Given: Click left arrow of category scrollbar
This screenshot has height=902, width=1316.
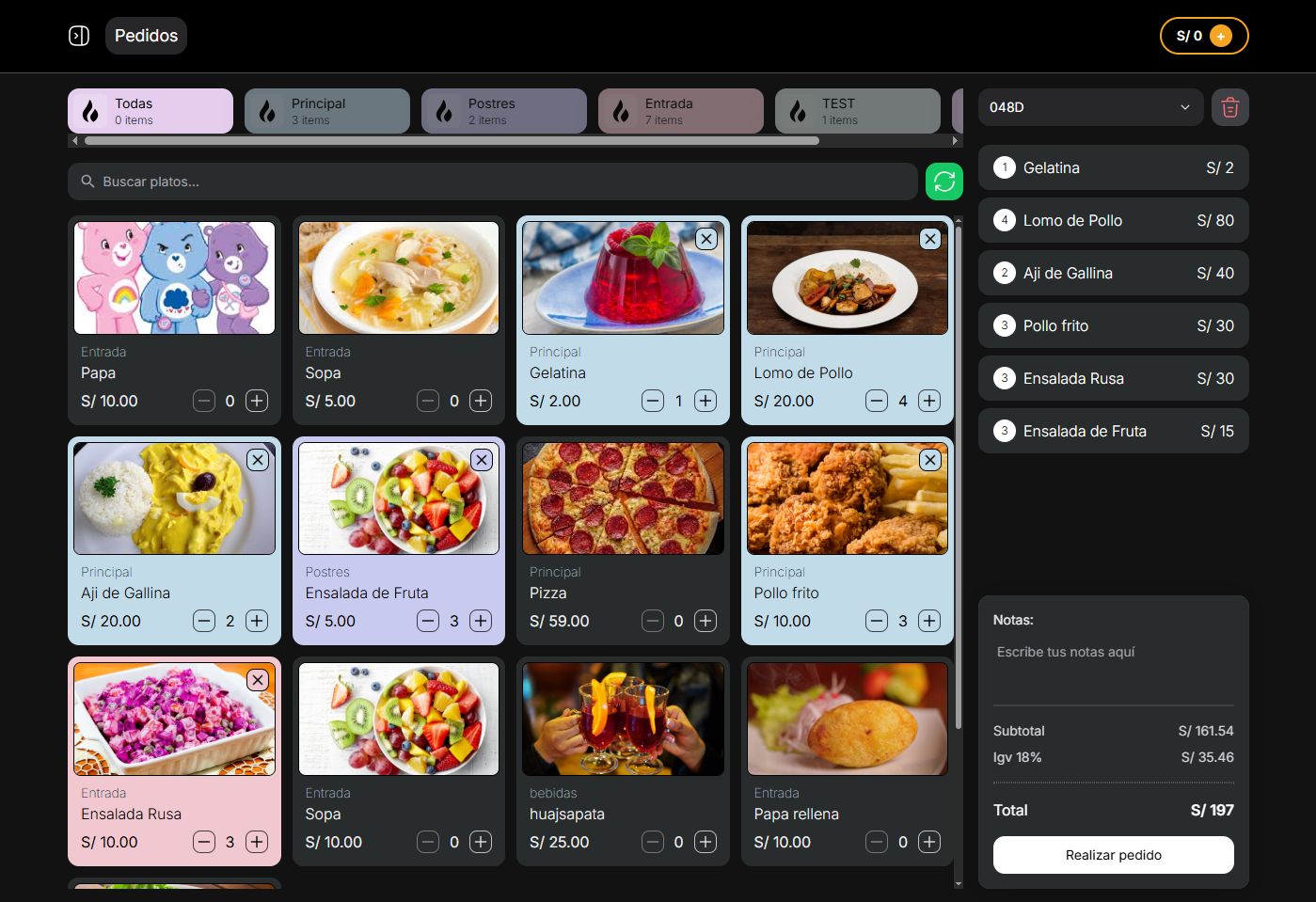Looking at the screenshot, I should point(74,141).
